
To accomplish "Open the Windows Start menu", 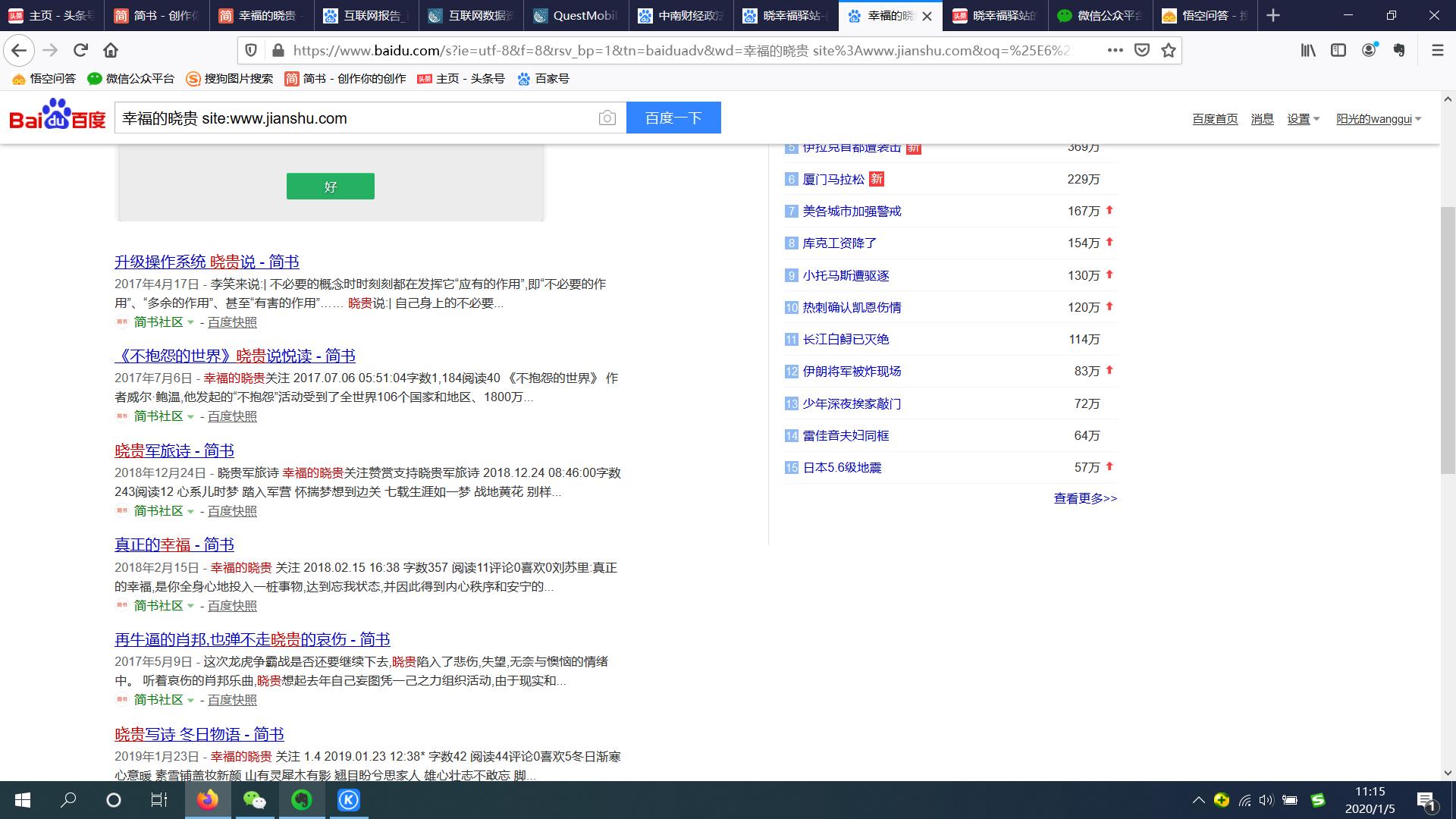I will (x=23, y=800).
